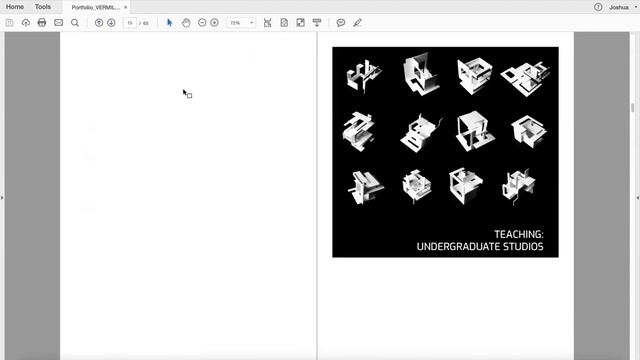Expand the left navigation pane

pyautogui.click(x=2, y=198)
